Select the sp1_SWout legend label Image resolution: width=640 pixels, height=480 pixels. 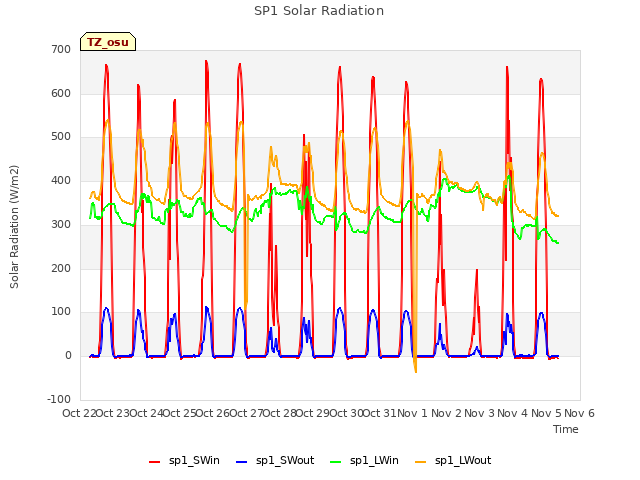(285, 460)
